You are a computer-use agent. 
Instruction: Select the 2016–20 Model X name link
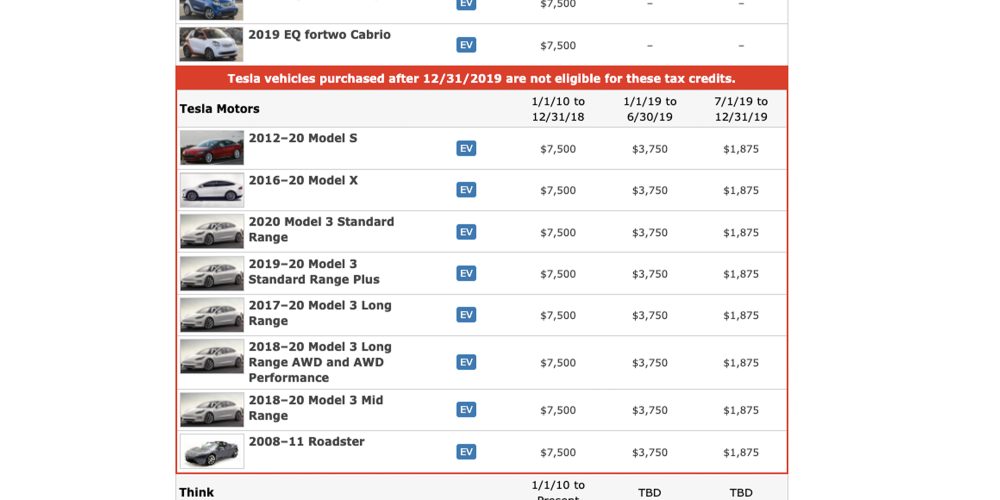click(302, 180)
